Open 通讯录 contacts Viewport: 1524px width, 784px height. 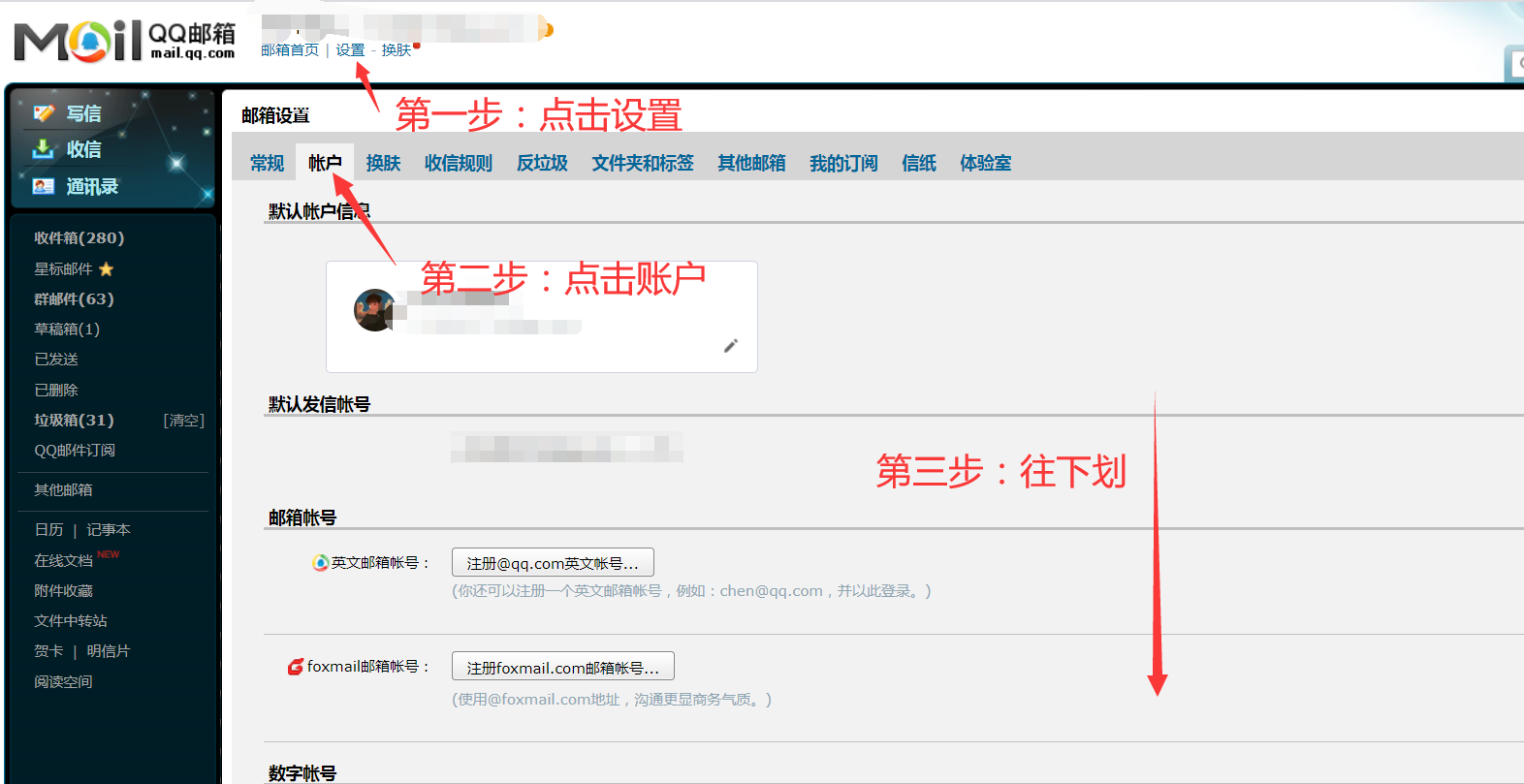coord(92,186)
